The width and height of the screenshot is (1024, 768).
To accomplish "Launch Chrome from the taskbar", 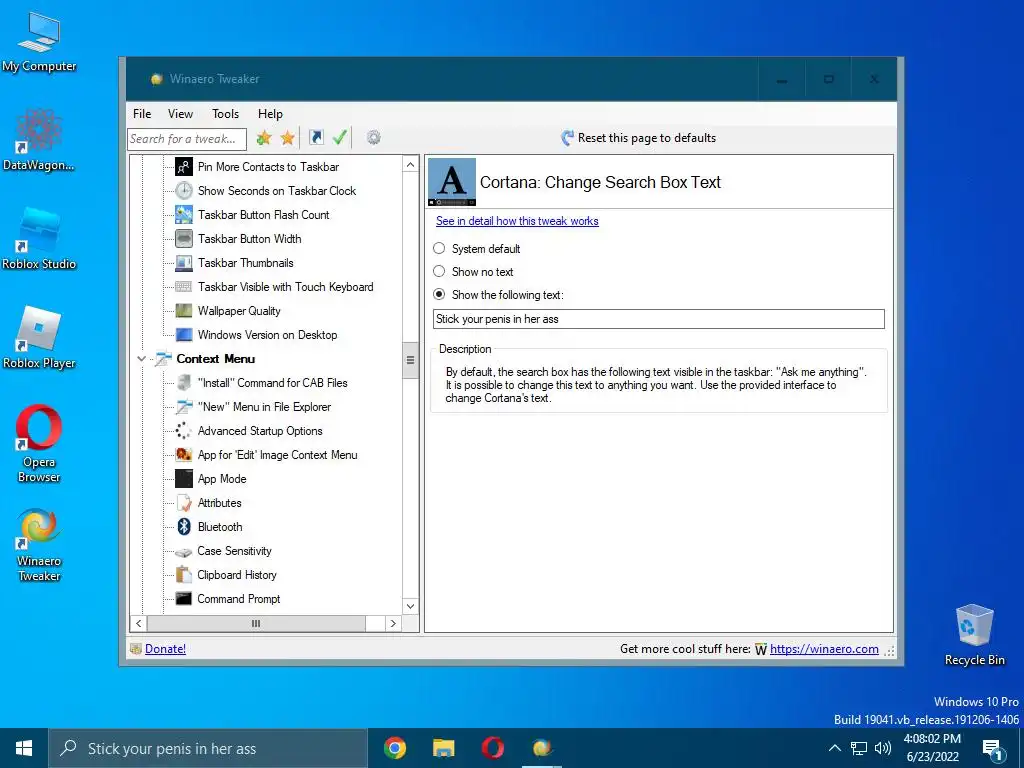I will click(x=394, y=748).
